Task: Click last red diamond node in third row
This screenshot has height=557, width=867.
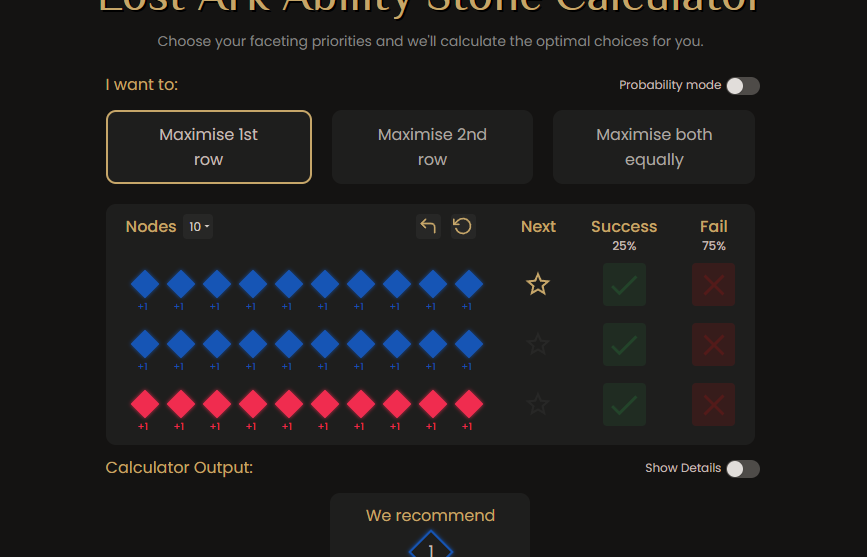Action: coord(469,404)
